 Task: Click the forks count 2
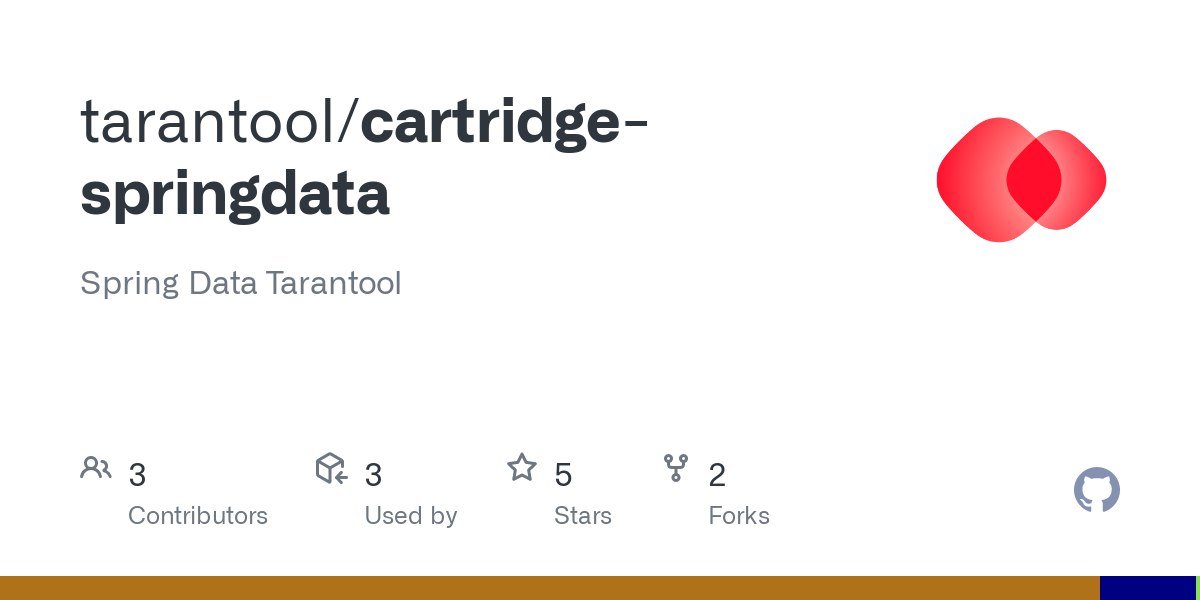tap(717, 475)
